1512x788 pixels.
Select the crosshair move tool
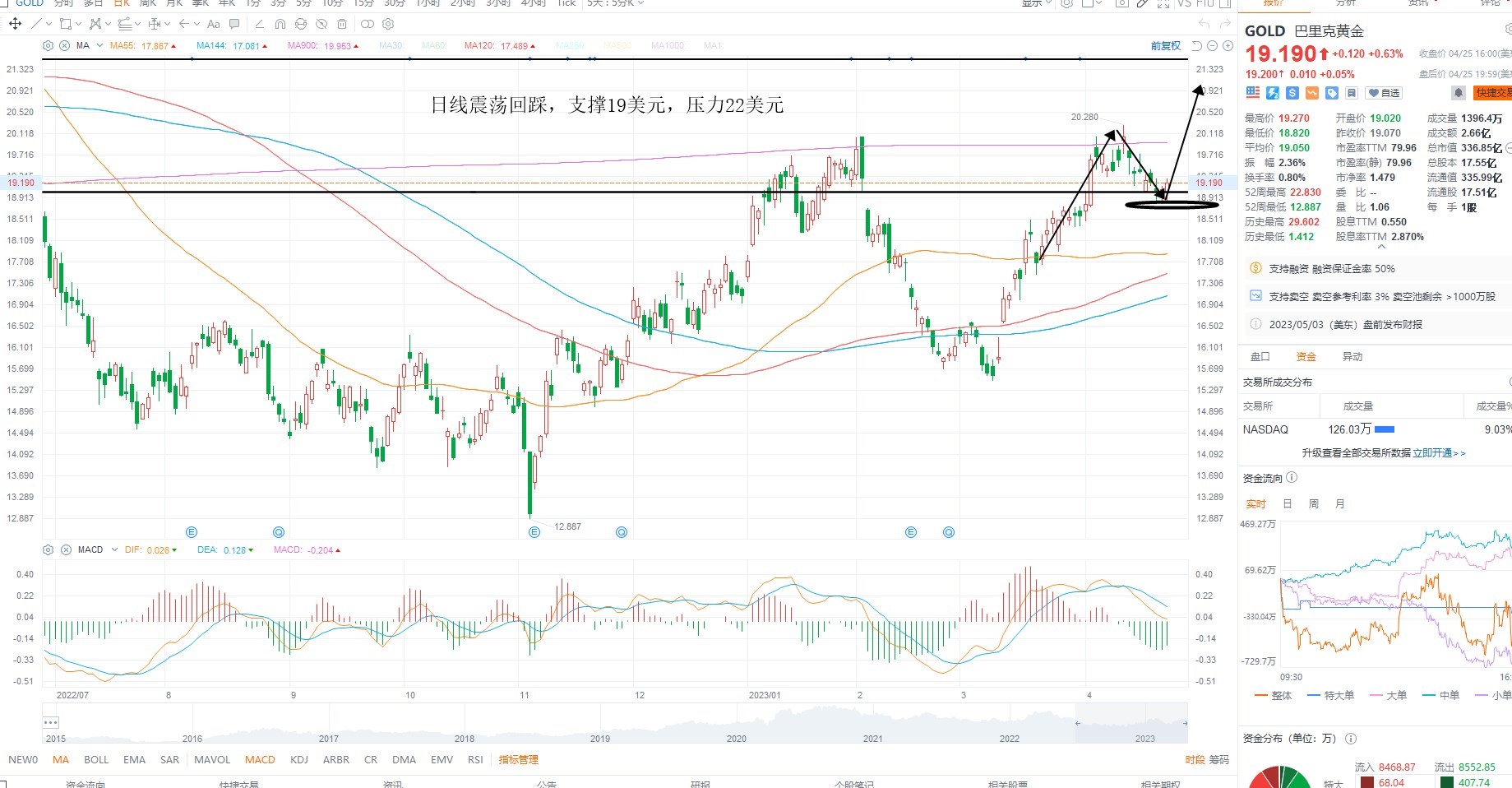pyautogui.click(x=15, y=24)
